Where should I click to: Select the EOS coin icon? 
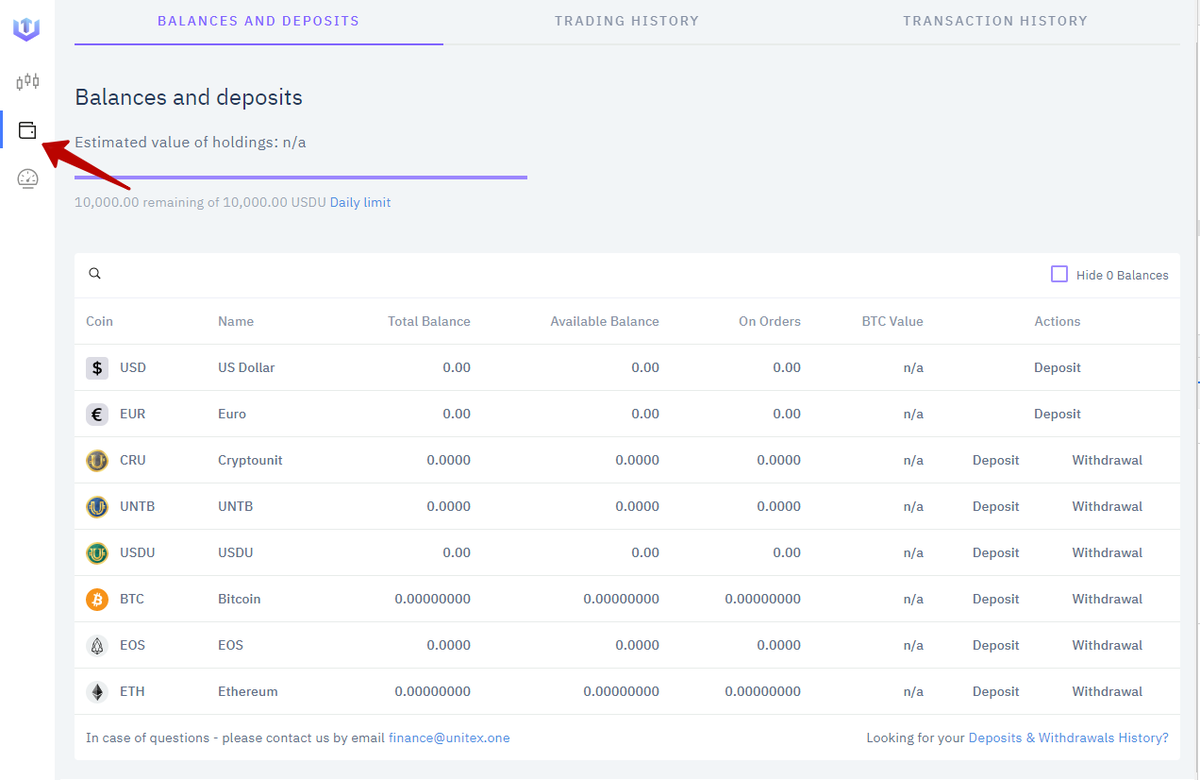[97, 644]
